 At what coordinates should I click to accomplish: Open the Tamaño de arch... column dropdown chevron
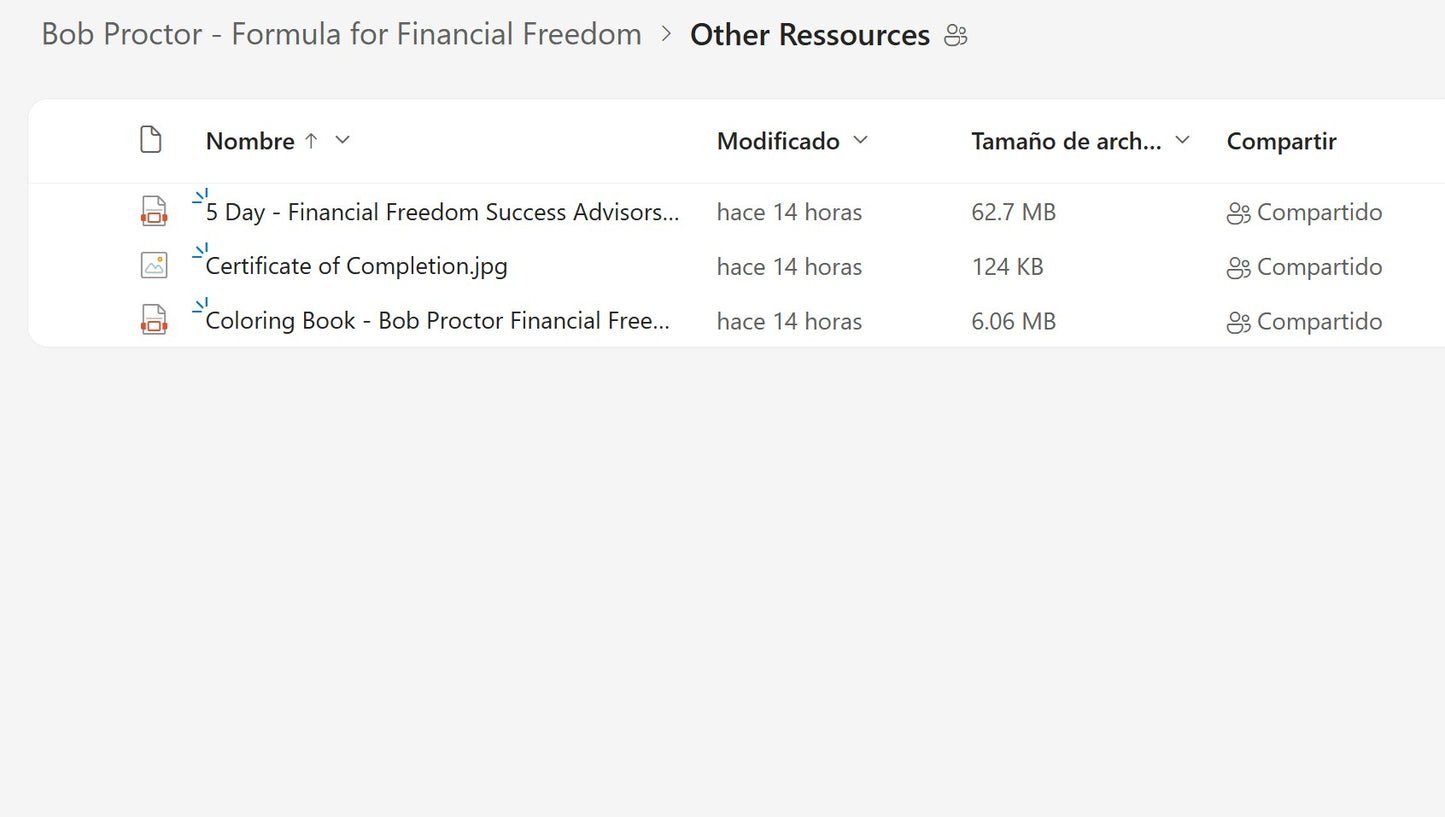(1182, 140)
